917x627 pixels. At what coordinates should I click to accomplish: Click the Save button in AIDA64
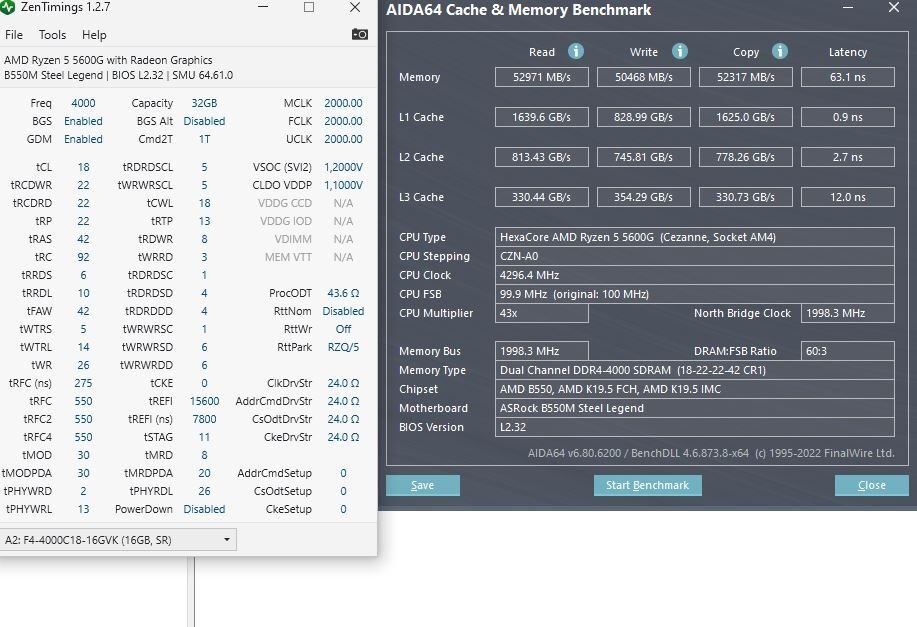423,485
